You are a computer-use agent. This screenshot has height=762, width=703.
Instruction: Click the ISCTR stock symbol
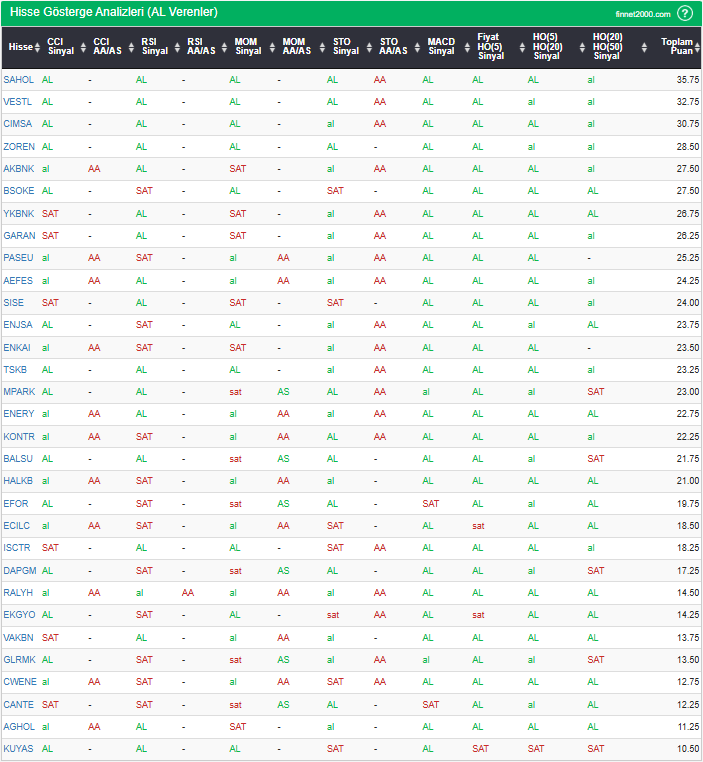point(18,547)
